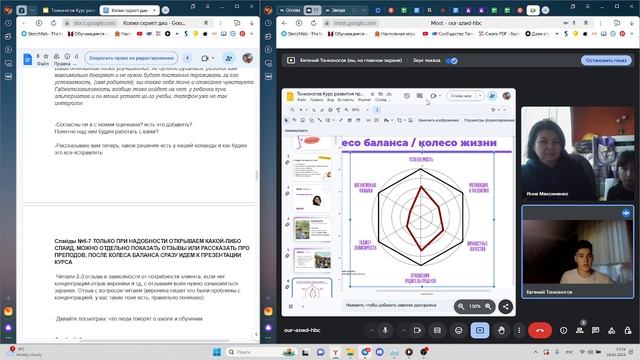The image size is (640, 360).
Task: Open the activities panel in Meet
Action: [611, 330]
